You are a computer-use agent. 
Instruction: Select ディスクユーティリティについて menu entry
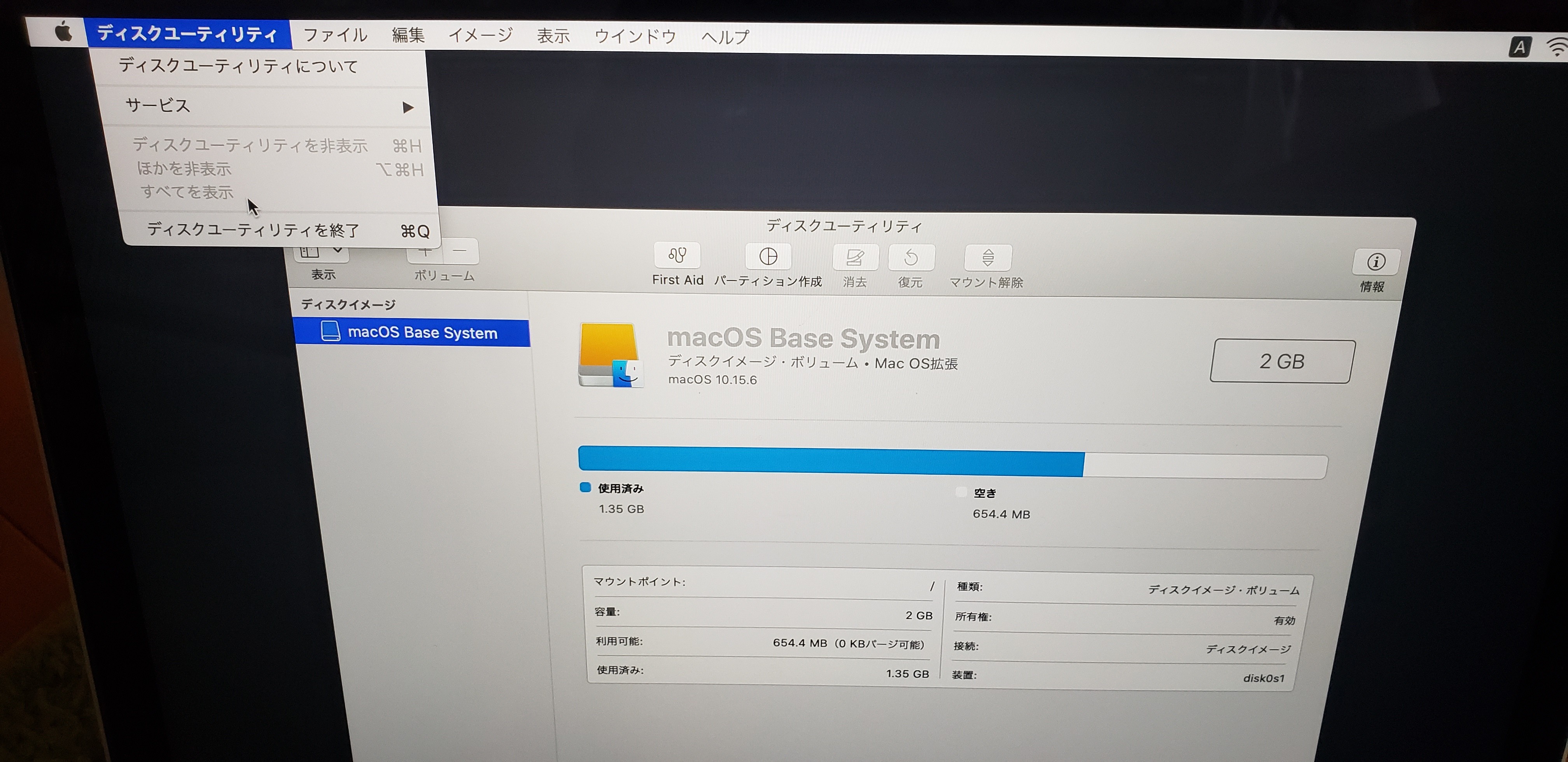click(x=239, y=66)
